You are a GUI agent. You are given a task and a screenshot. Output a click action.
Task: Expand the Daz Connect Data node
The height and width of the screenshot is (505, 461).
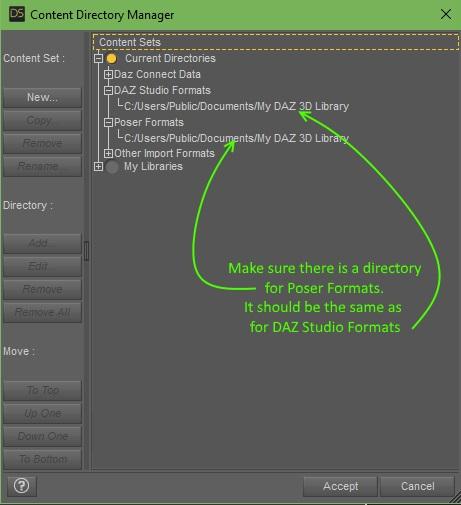[x=108, y=74]
